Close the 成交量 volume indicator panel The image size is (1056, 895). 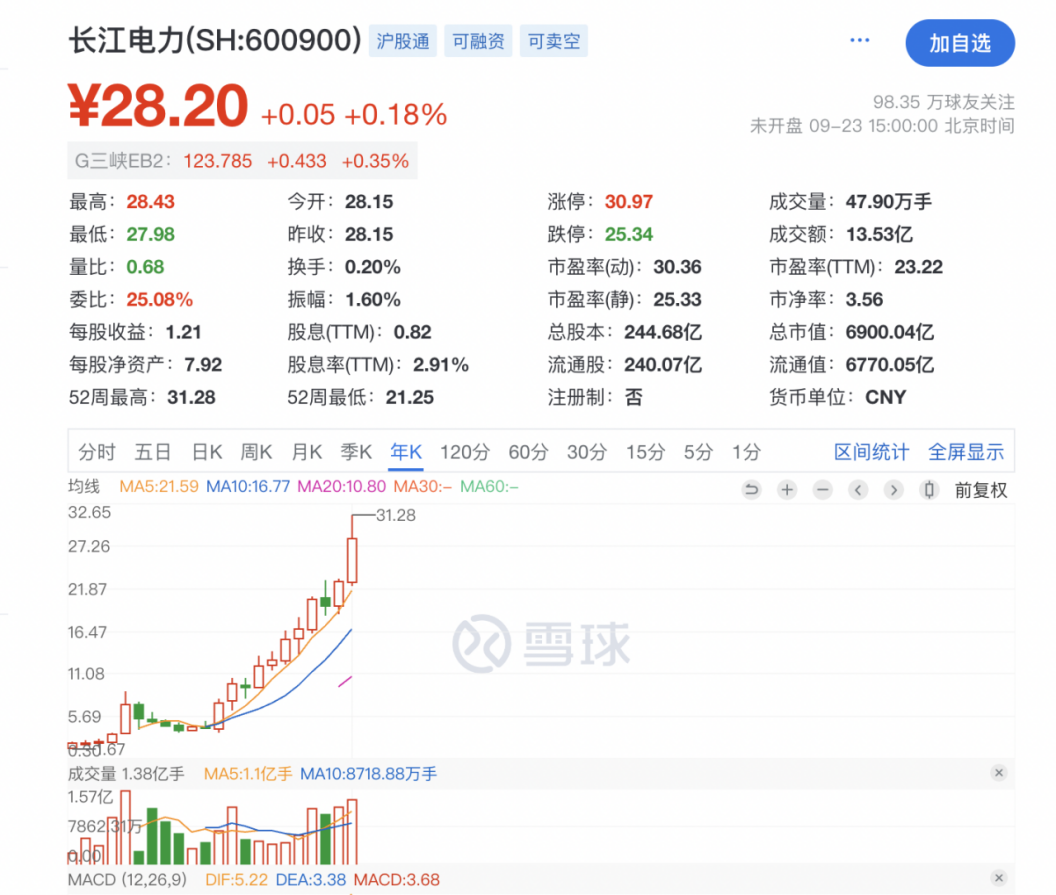pos(999,772)
